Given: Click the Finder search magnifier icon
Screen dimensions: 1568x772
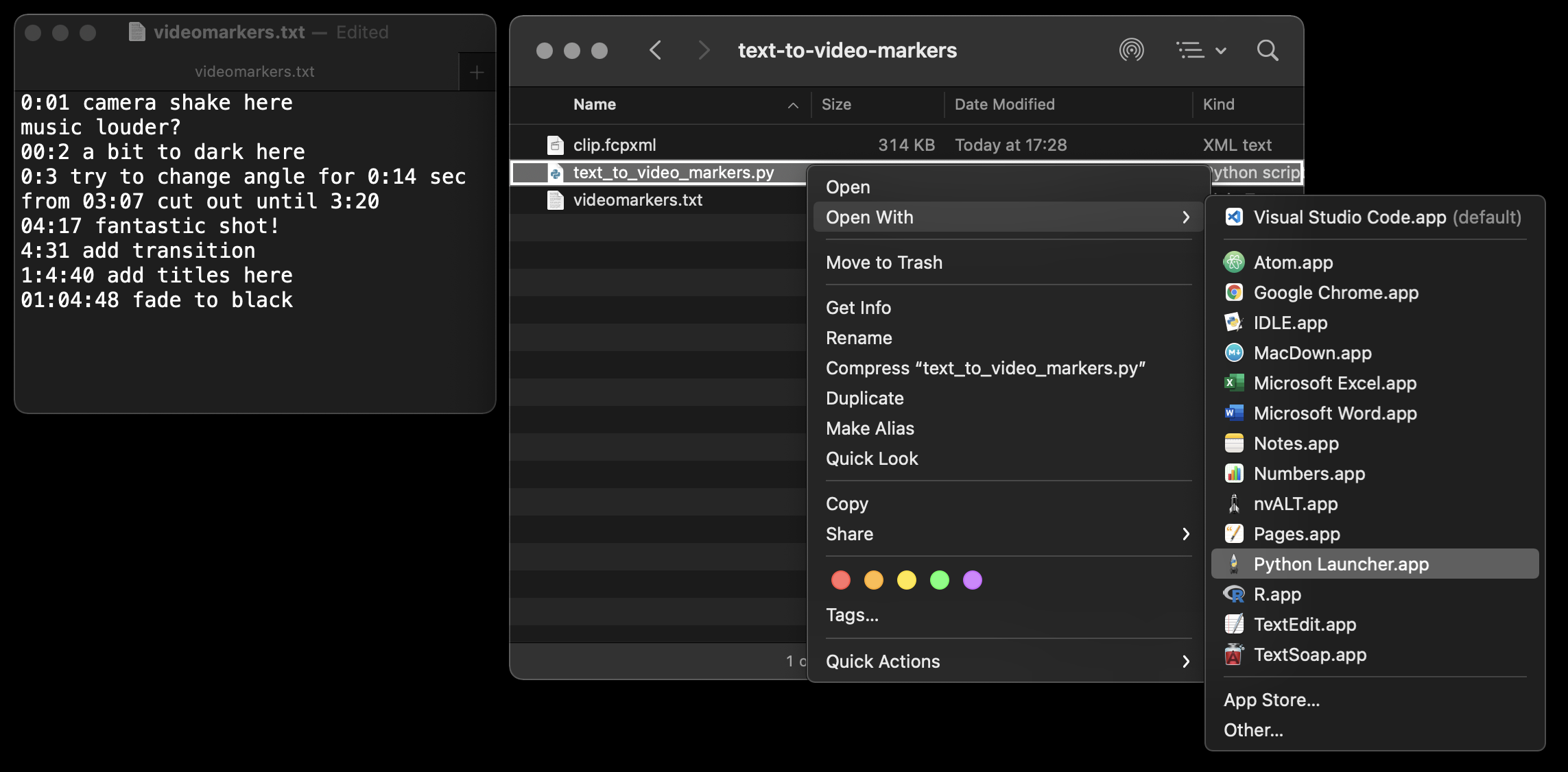Looking at the screenshot, I should (1267, 50).
